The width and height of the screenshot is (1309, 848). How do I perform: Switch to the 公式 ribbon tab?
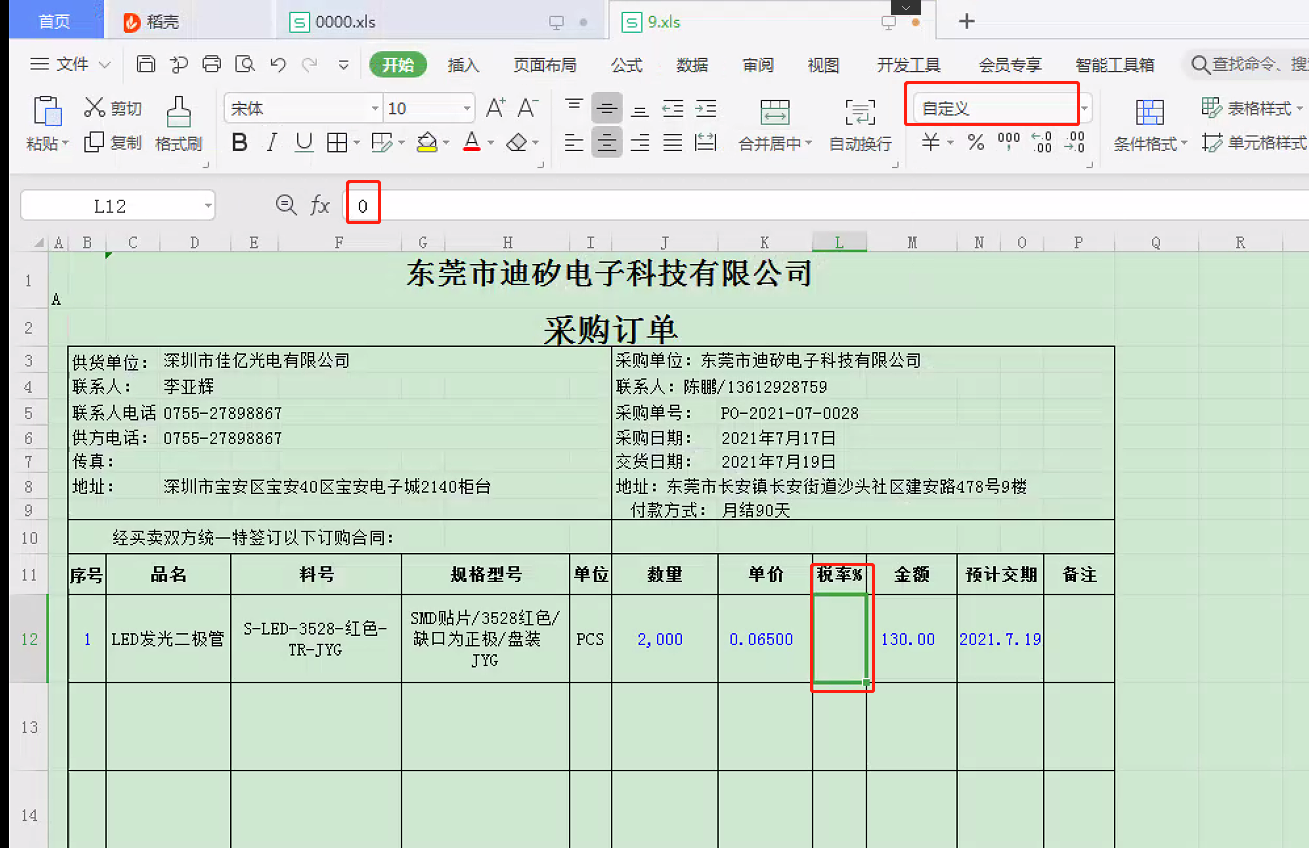coord(627,65)
